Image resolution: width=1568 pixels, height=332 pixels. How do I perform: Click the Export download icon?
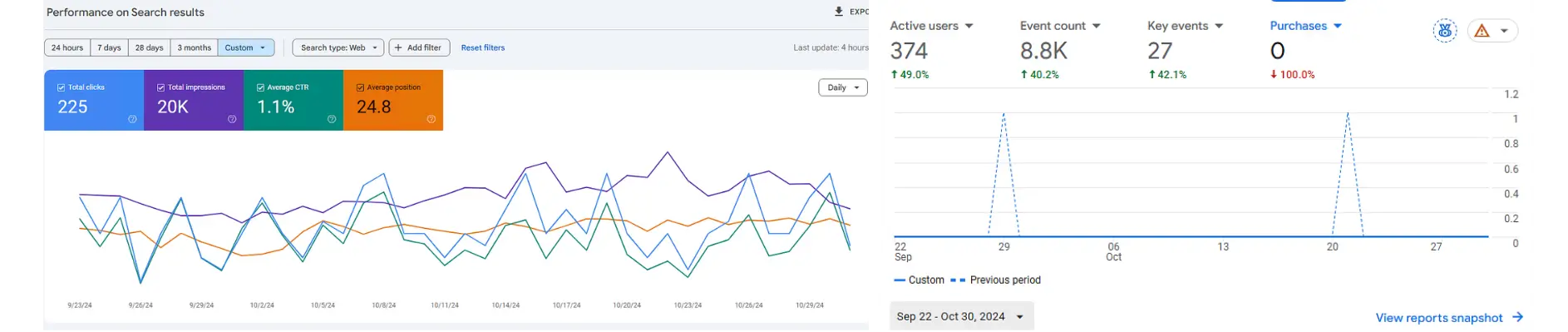click(x=838, y=12)
